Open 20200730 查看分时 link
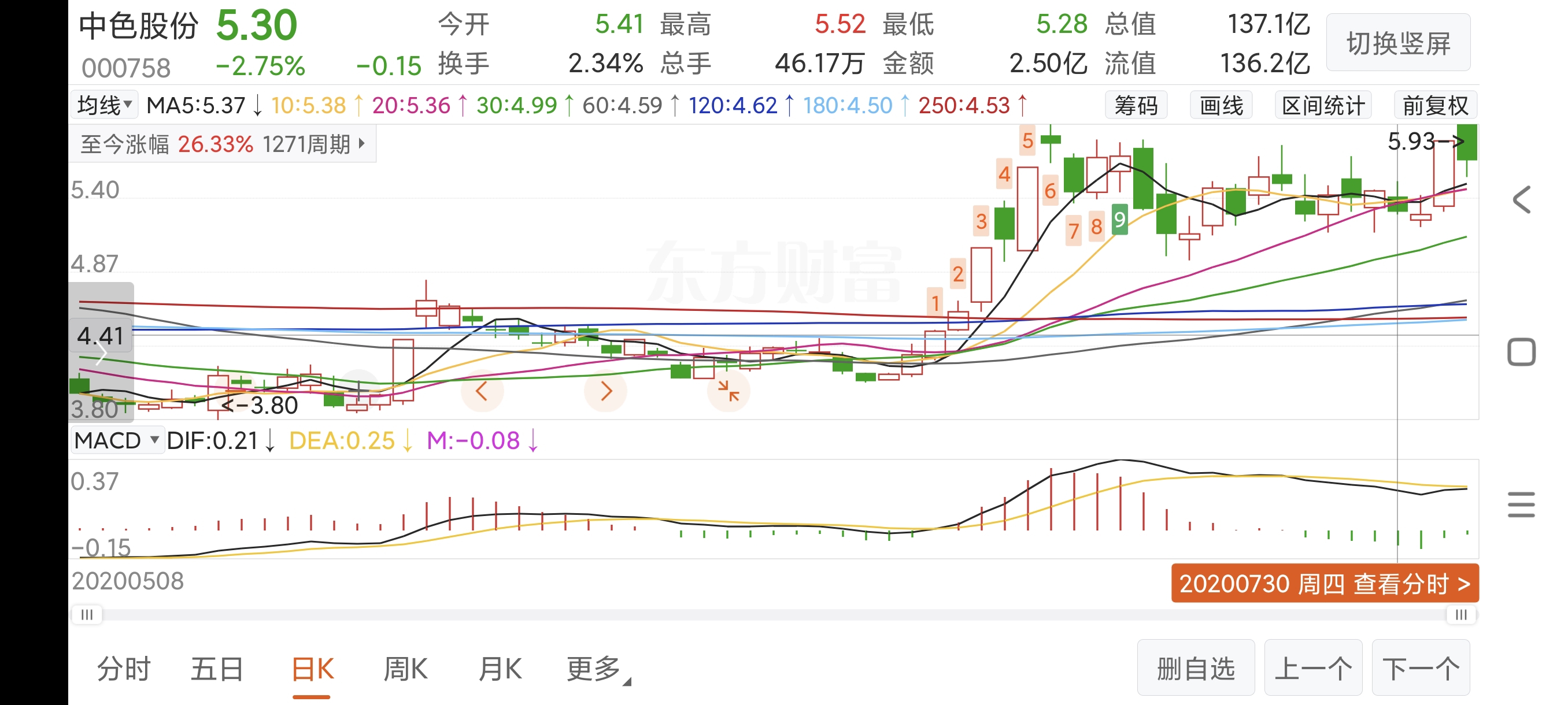Viewport: 1568px width, 705px height. tap(1325, 584)
